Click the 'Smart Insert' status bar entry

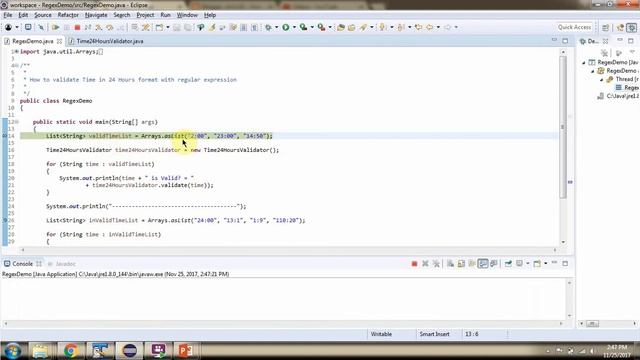click(x=434, y=334)
